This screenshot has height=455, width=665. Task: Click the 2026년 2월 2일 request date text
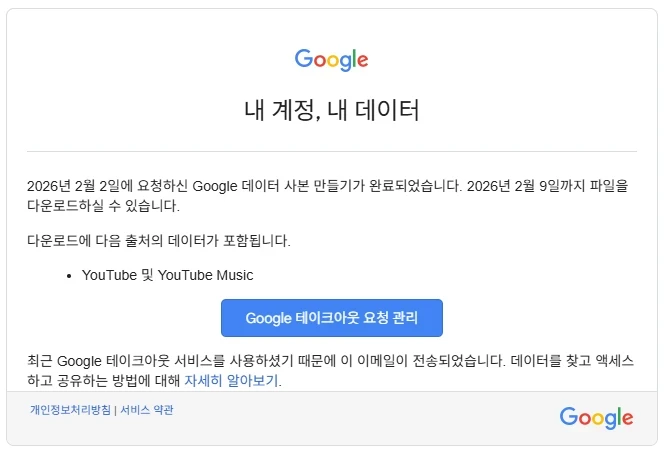[x=73, y=186]
